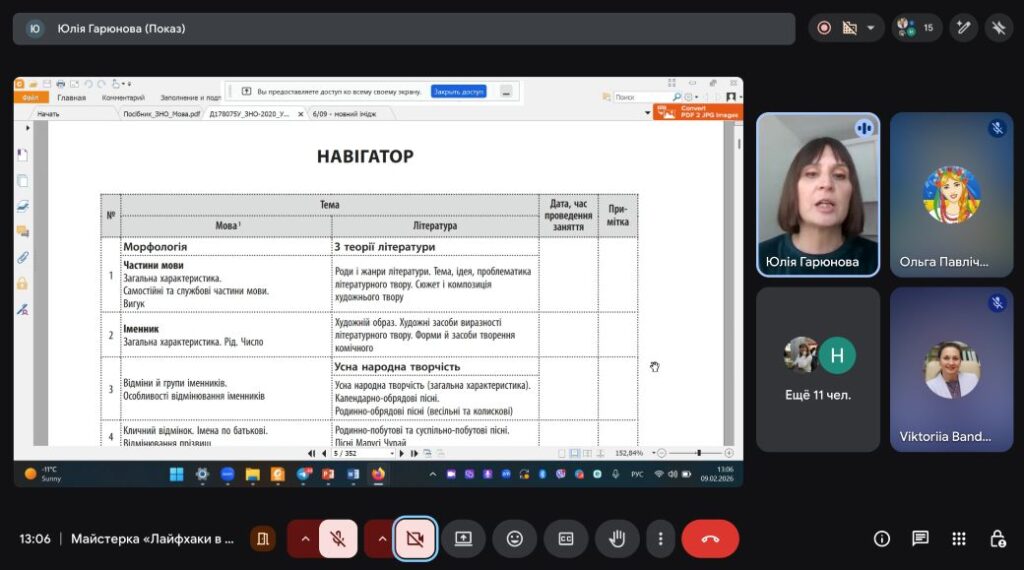Open the layout dropdown arrow near recording icon

click(x=871, y=28)
